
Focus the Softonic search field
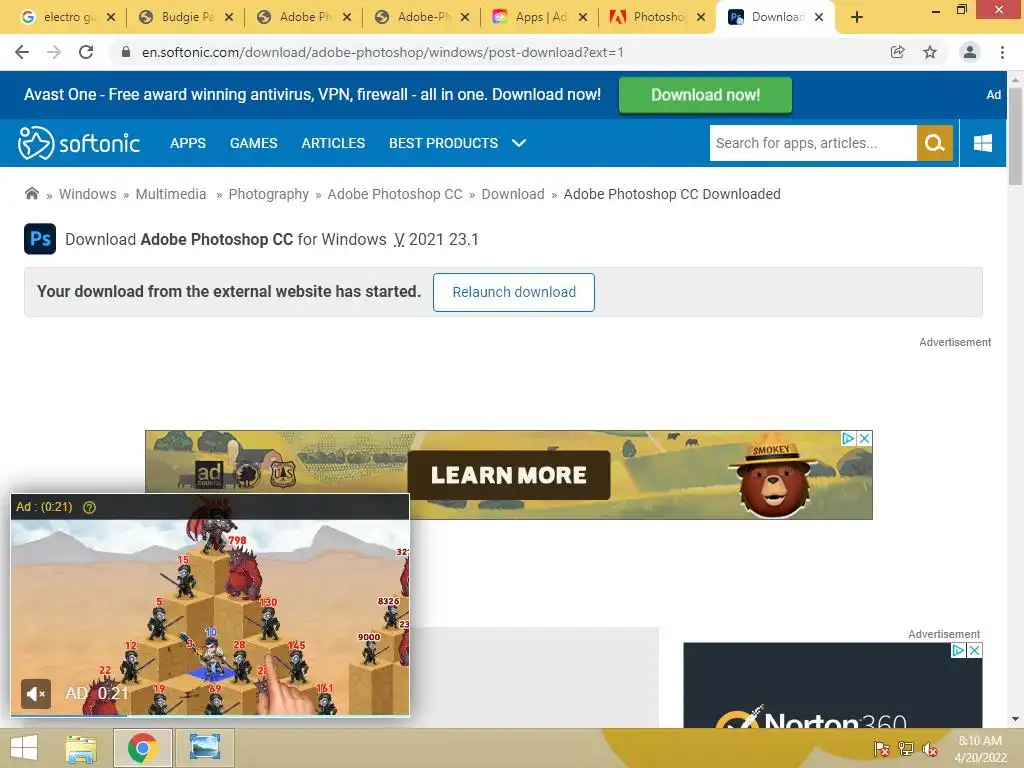(x=813, y=143)
